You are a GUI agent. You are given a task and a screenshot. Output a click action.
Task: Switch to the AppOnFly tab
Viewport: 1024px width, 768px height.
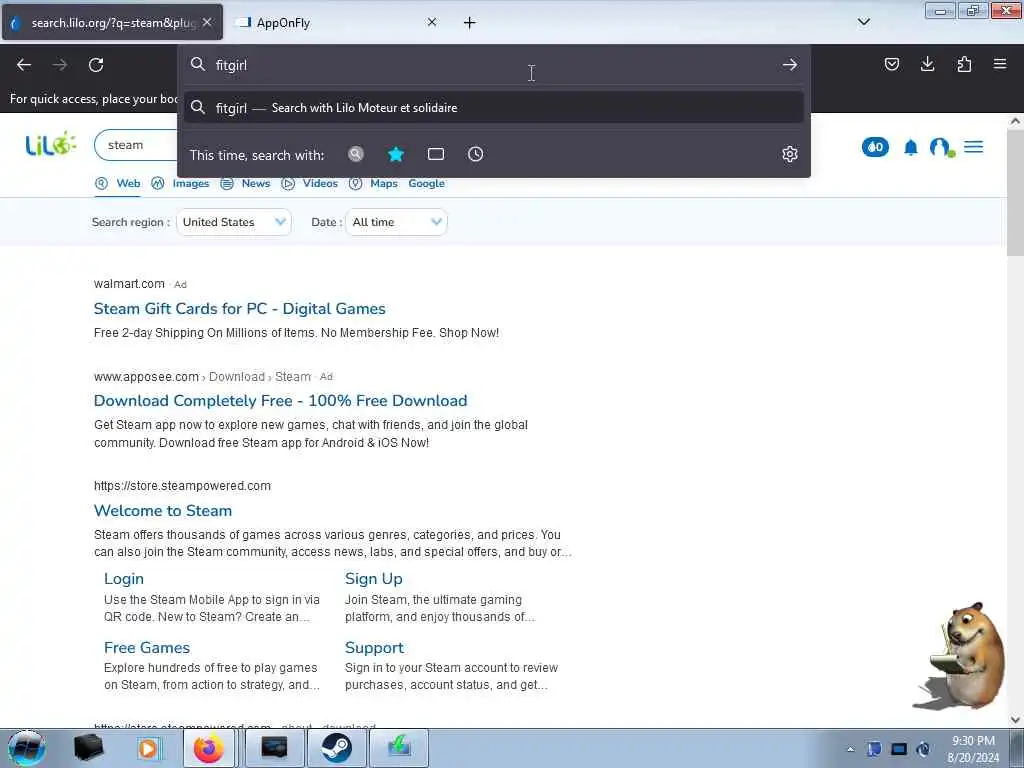(337, 23)
